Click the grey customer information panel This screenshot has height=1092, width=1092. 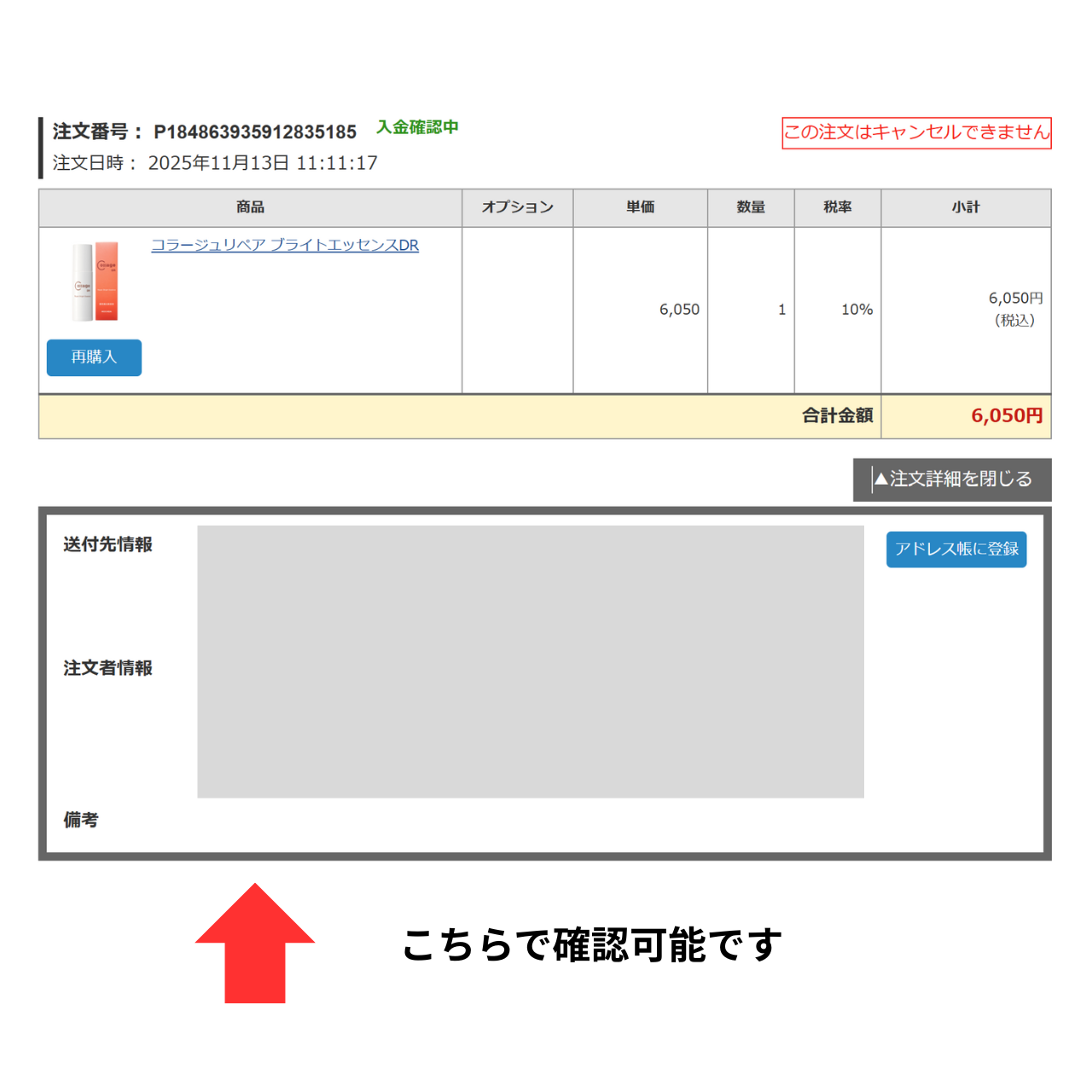530,661
